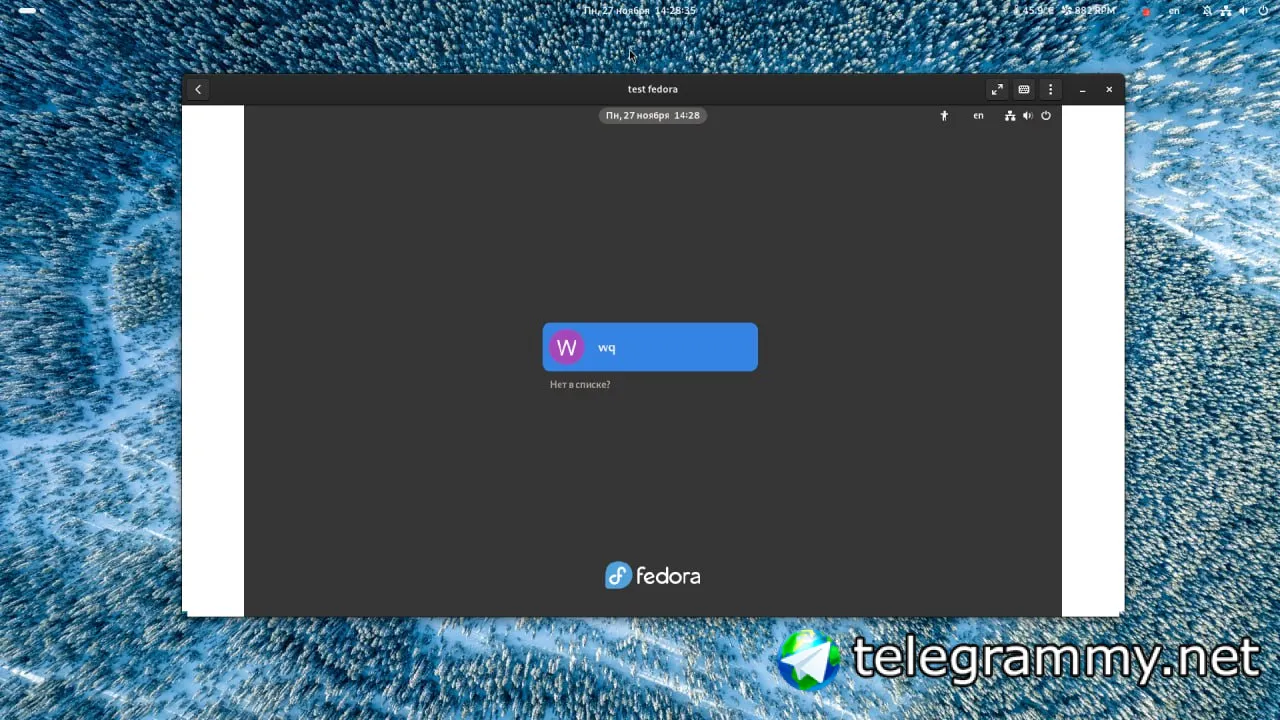Open the accessibility menu on the login screen
Screen dimensions: 1280x720
click(944, 116)
